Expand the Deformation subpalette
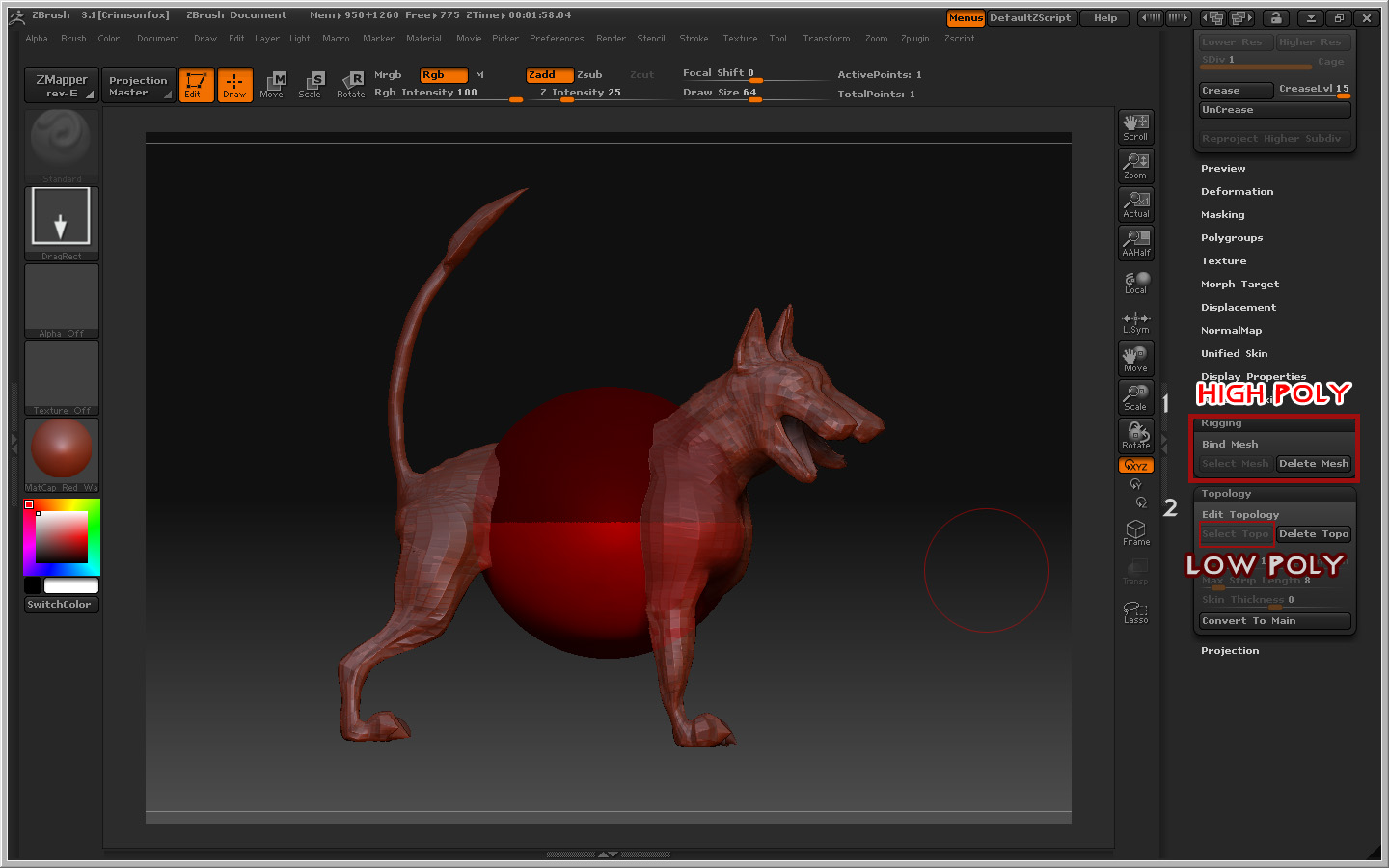The image size is (1389, 868). 1237,192
